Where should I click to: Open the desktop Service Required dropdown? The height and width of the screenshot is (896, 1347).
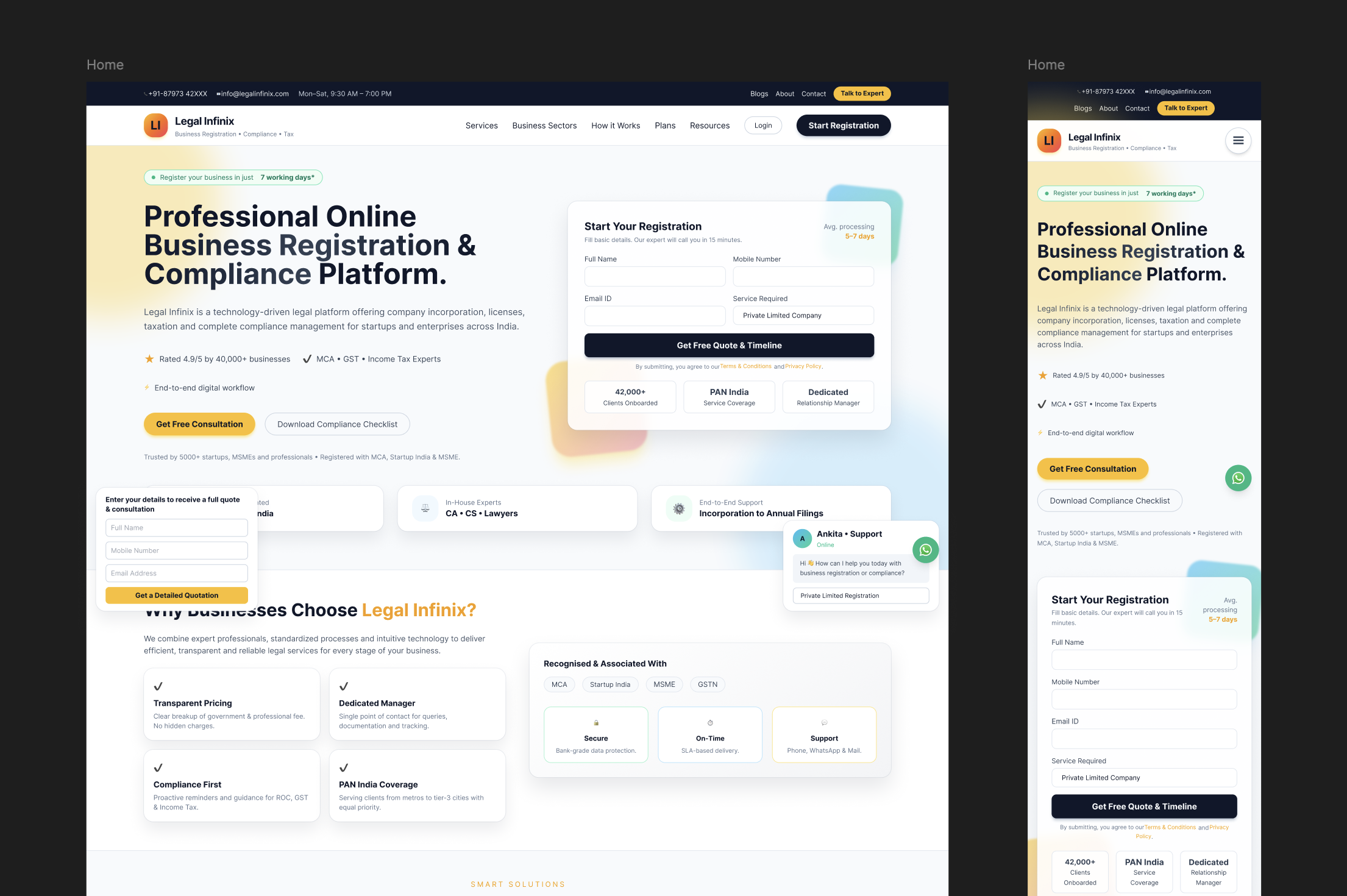tap(803, 316)
